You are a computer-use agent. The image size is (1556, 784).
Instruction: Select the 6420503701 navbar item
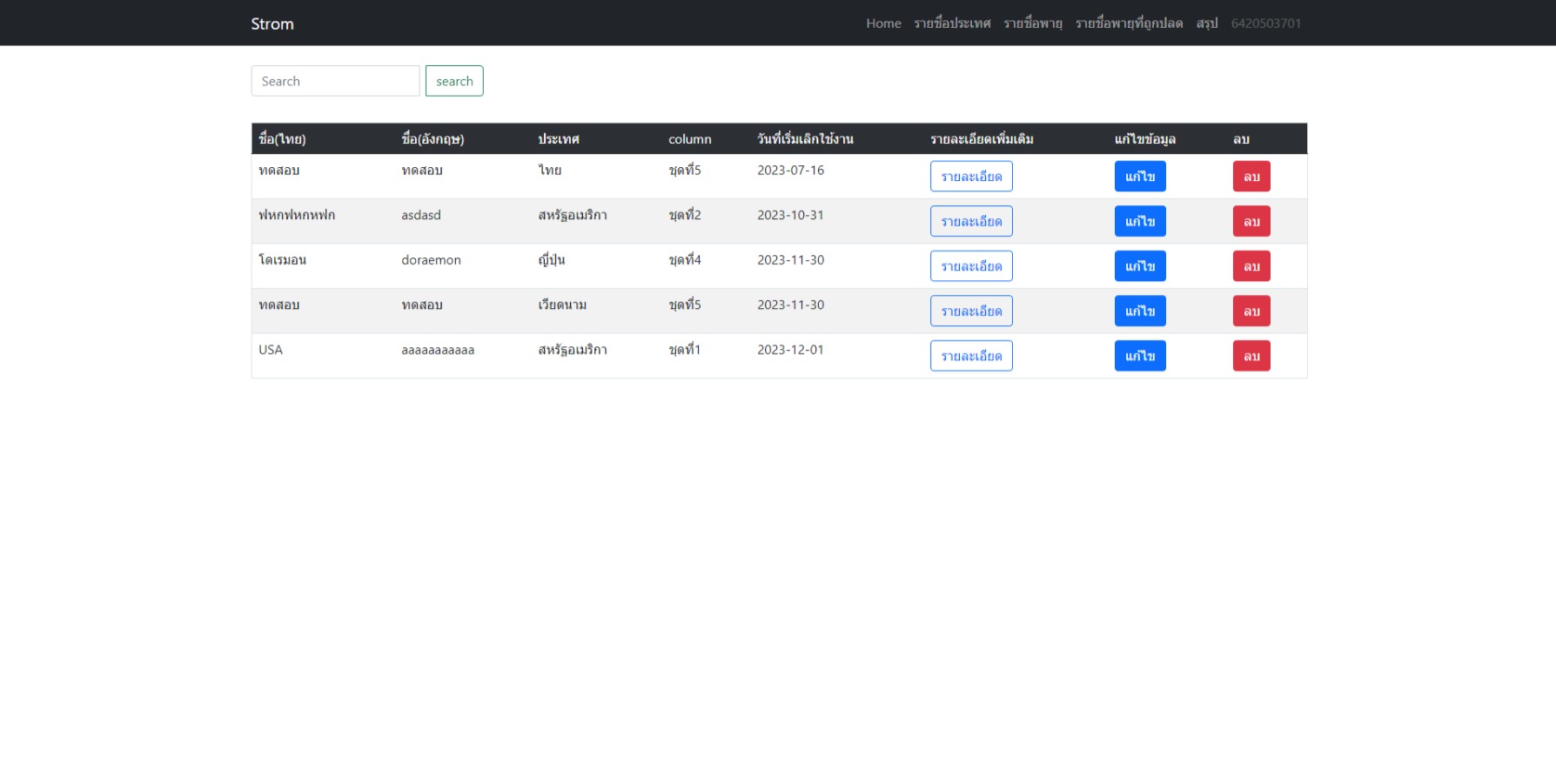click(x=1265, y=23)
